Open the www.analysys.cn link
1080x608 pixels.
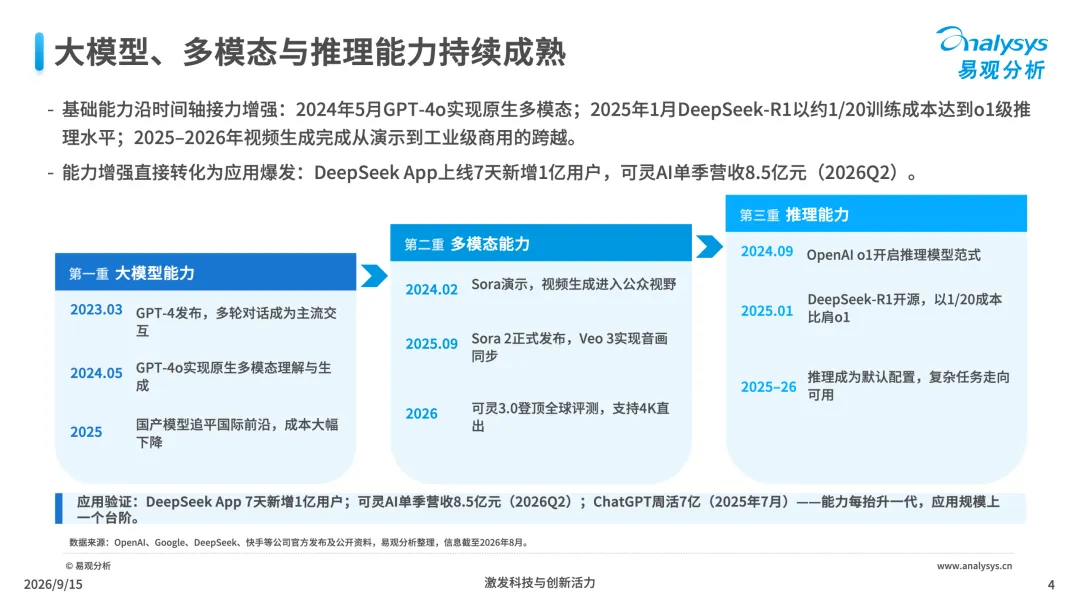[x=974, y=566]
